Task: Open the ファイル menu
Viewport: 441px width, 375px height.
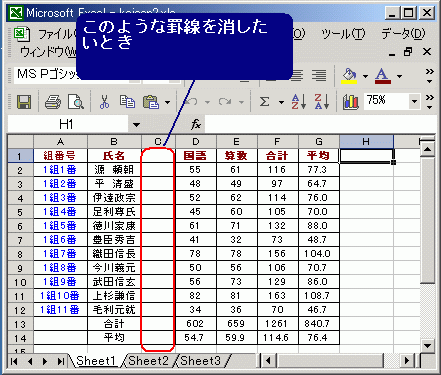Action: tap(57, 34)
